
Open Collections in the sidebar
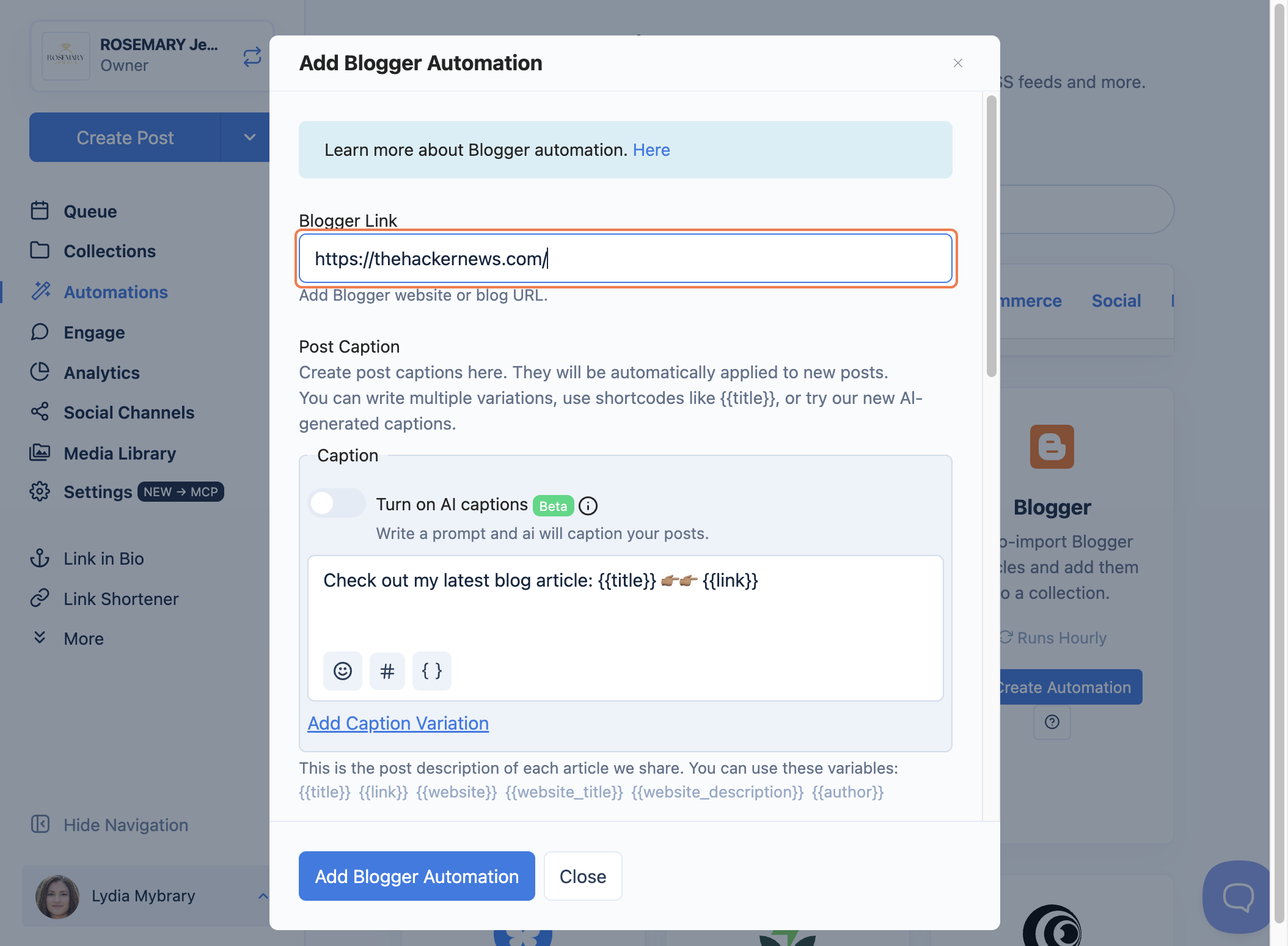tap(110, 251)
